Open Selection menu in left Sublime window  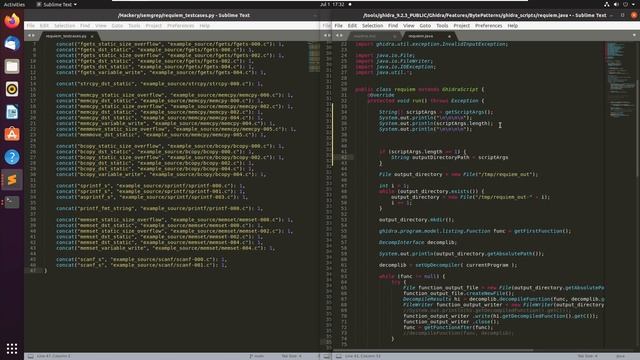tap(65, 25)
